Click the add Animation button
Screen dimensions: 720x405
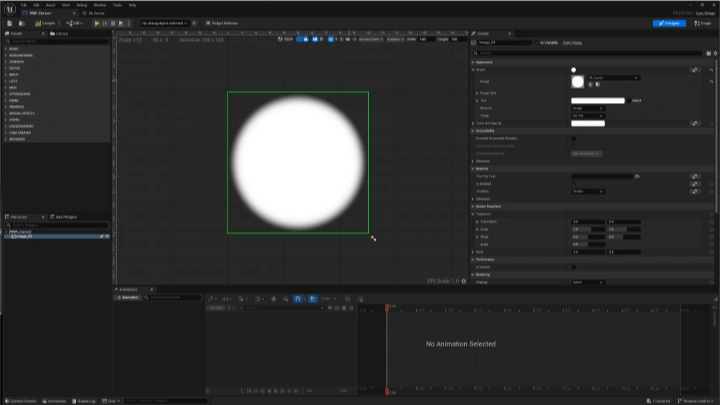tap(127, 298)
